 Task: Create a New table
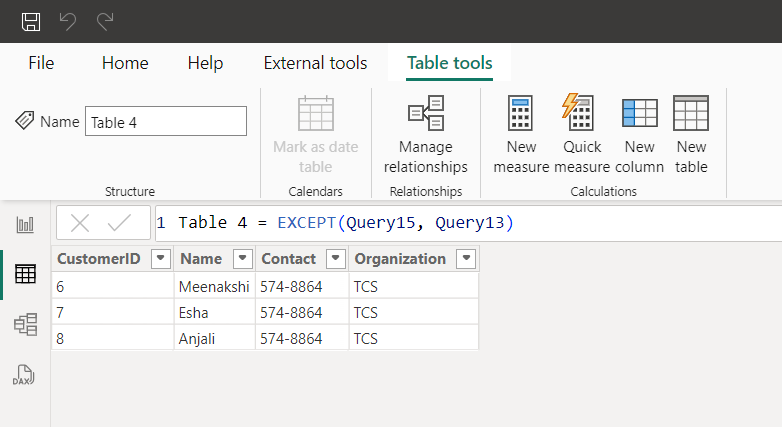tap(691, 136)
